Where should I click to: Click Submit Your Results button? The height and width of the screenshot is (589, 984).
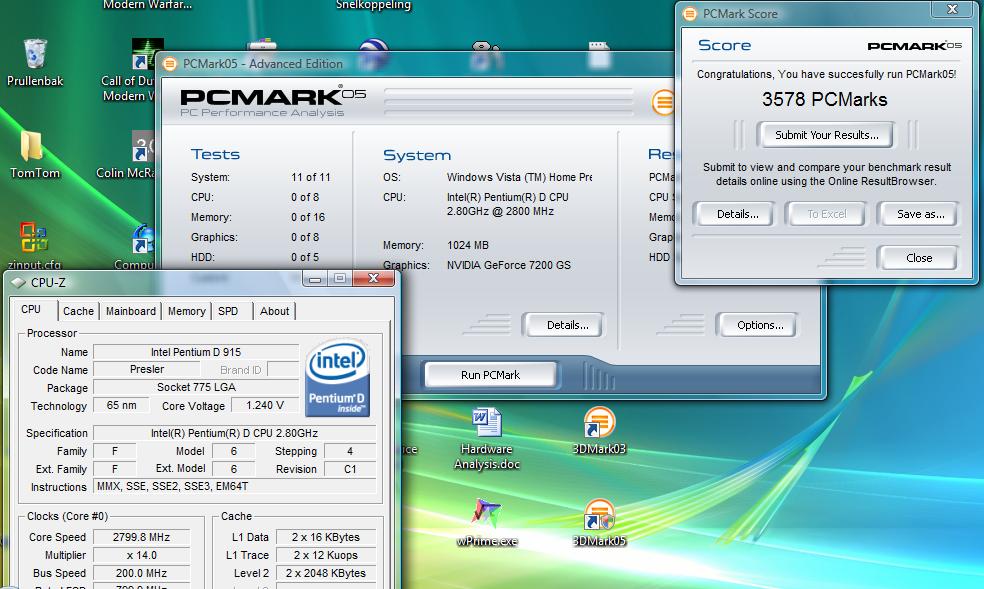[x=826, y=135]
